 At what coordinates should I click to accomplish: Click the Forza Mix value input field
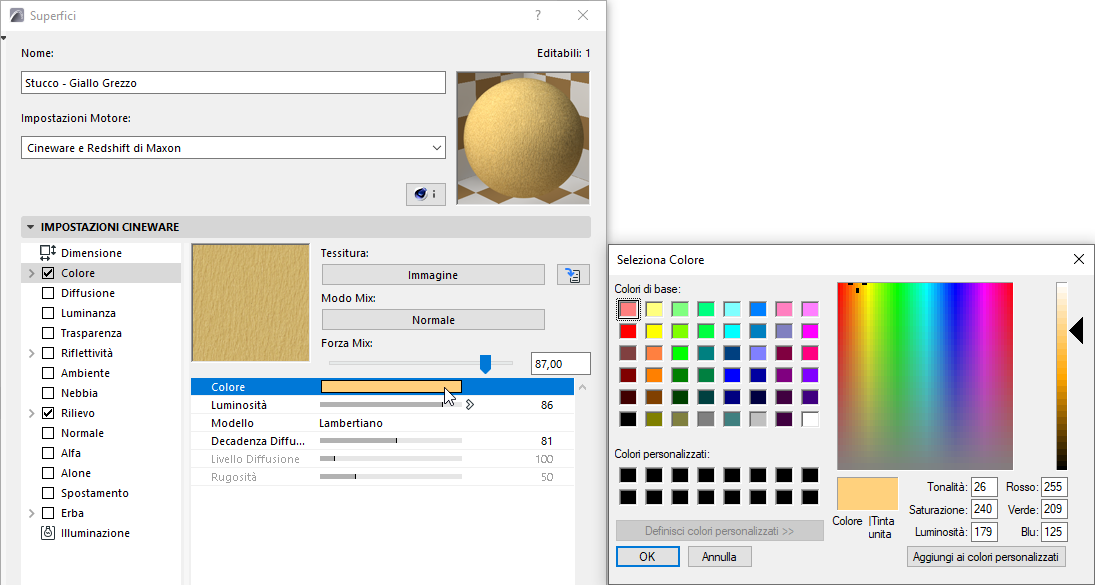pyautogui.click(x=560, y=363)
